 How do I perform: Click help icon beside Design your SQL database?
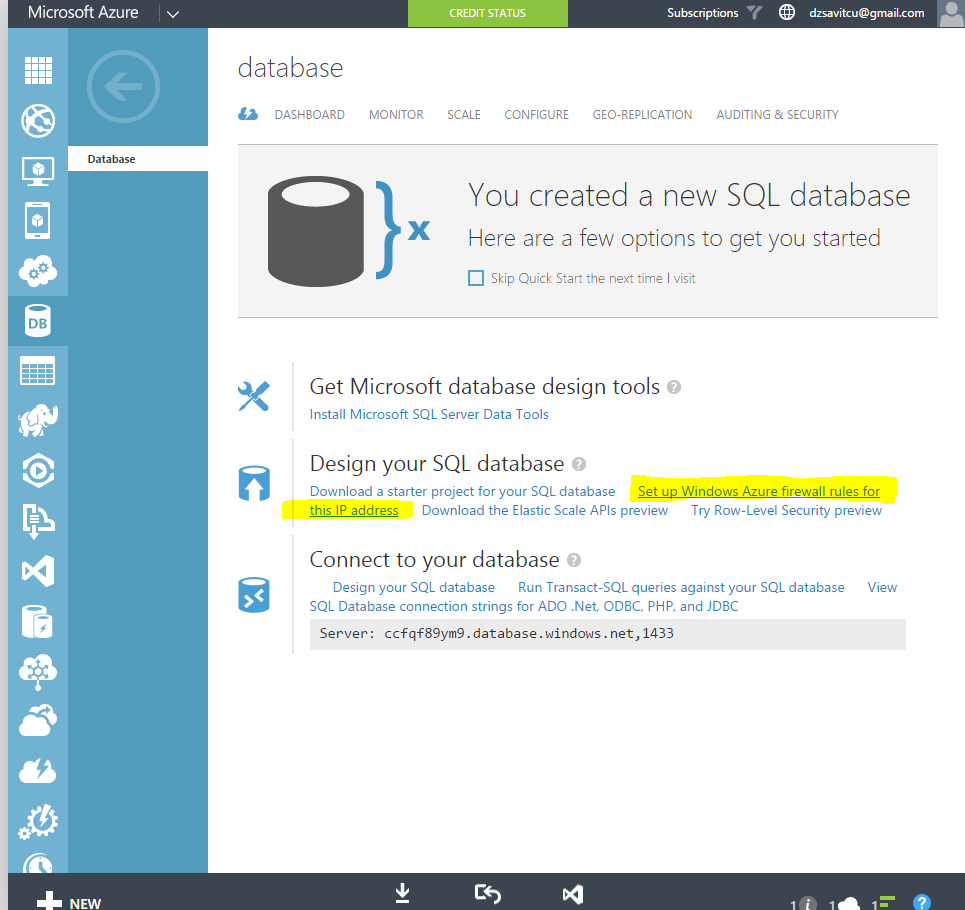pyautogui.click(x=579, y=464)
